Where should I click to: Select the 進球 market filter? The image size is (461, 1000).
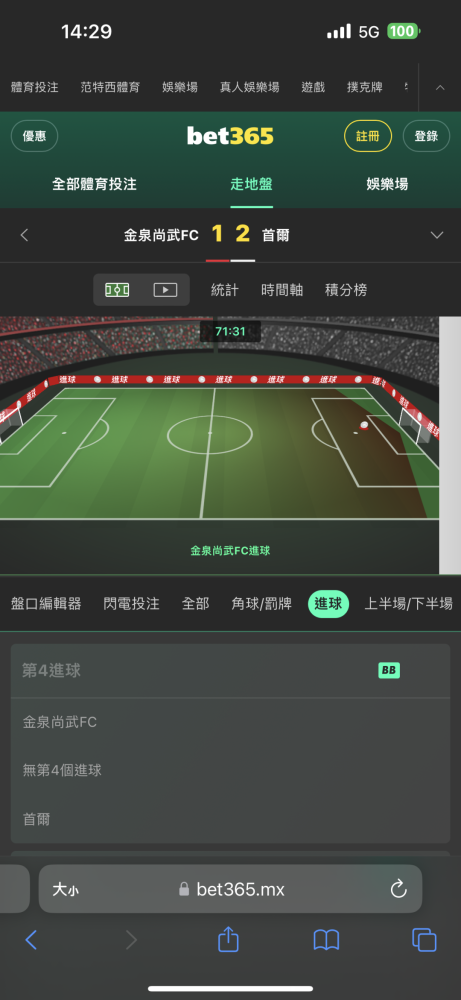click(328, 604)
